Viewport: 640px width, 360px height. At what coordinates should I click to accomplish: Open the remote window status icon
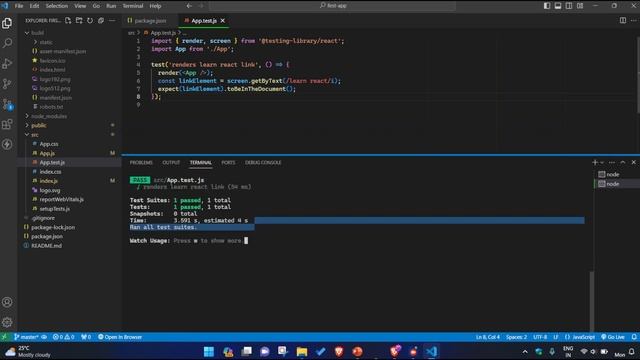click(4, 337)
